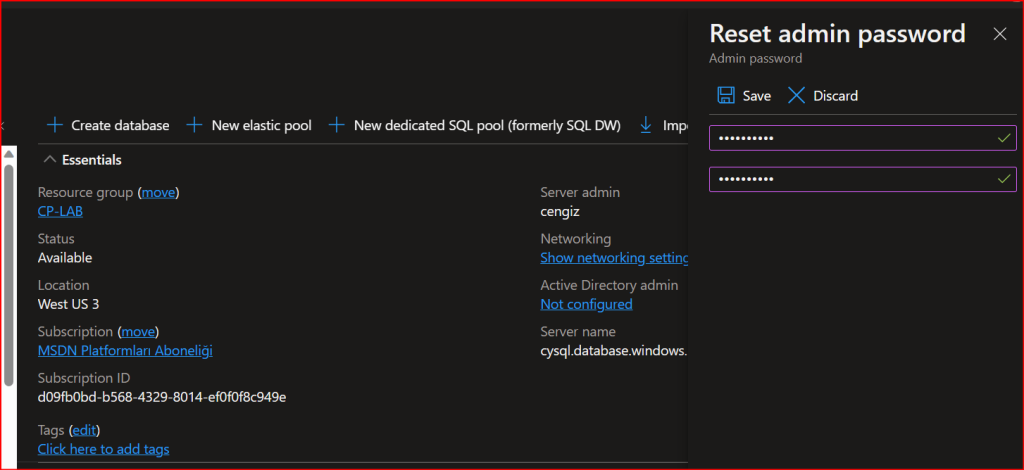Click move link next to Resource group

coord(158,192)
